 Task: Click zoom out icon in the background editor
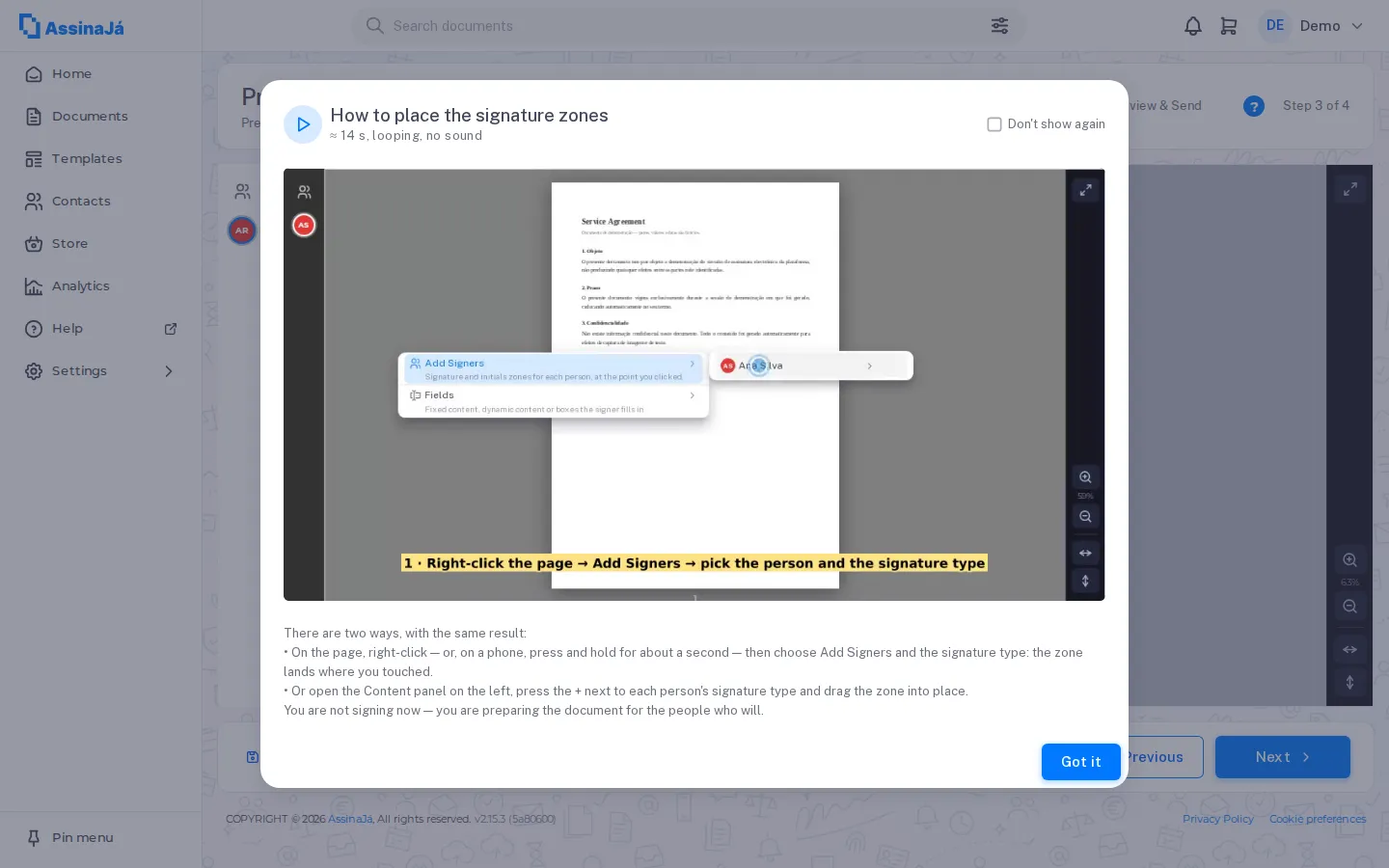pos(1349,607)
